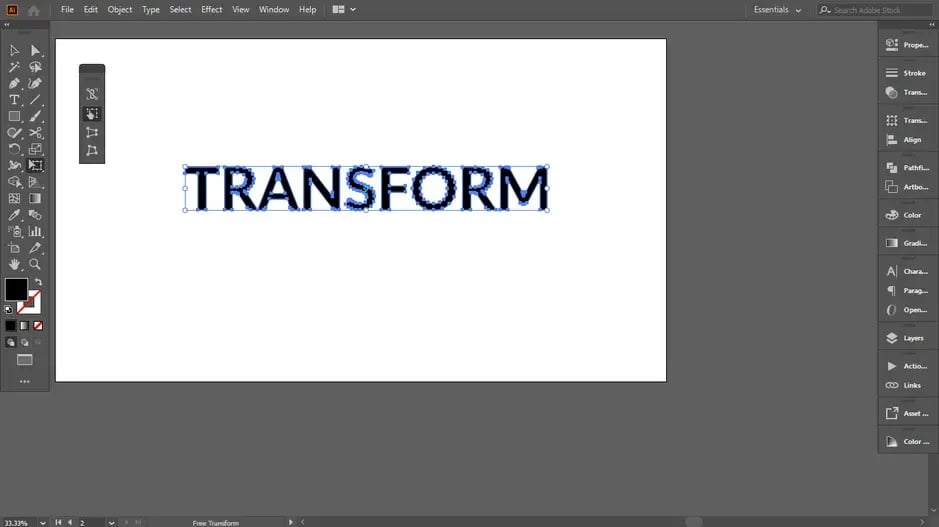939x527 pixels.
Task: Open the Essentials workspace dropdown
Action: pyautogui.click(x=777, y=10)
